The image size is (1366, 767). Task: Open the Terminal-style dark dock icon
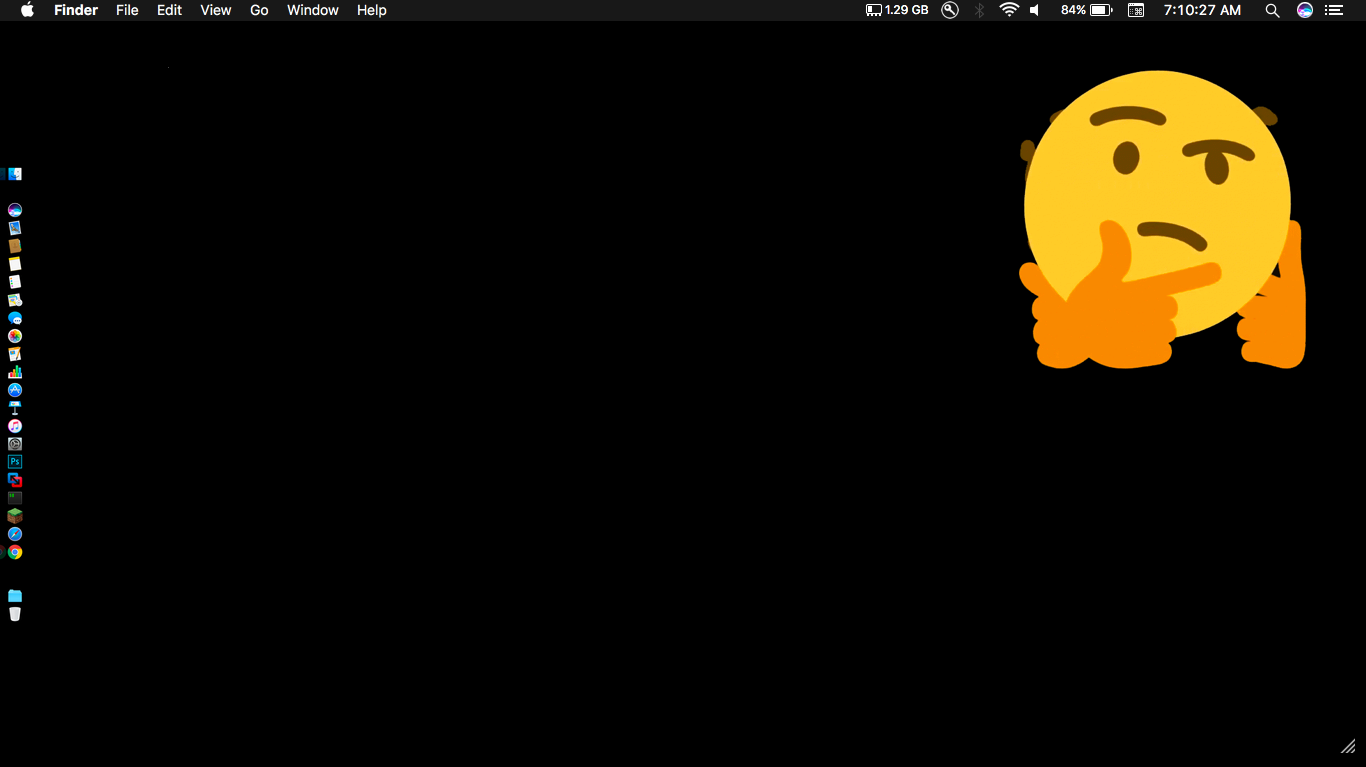[x=15, y=498]
